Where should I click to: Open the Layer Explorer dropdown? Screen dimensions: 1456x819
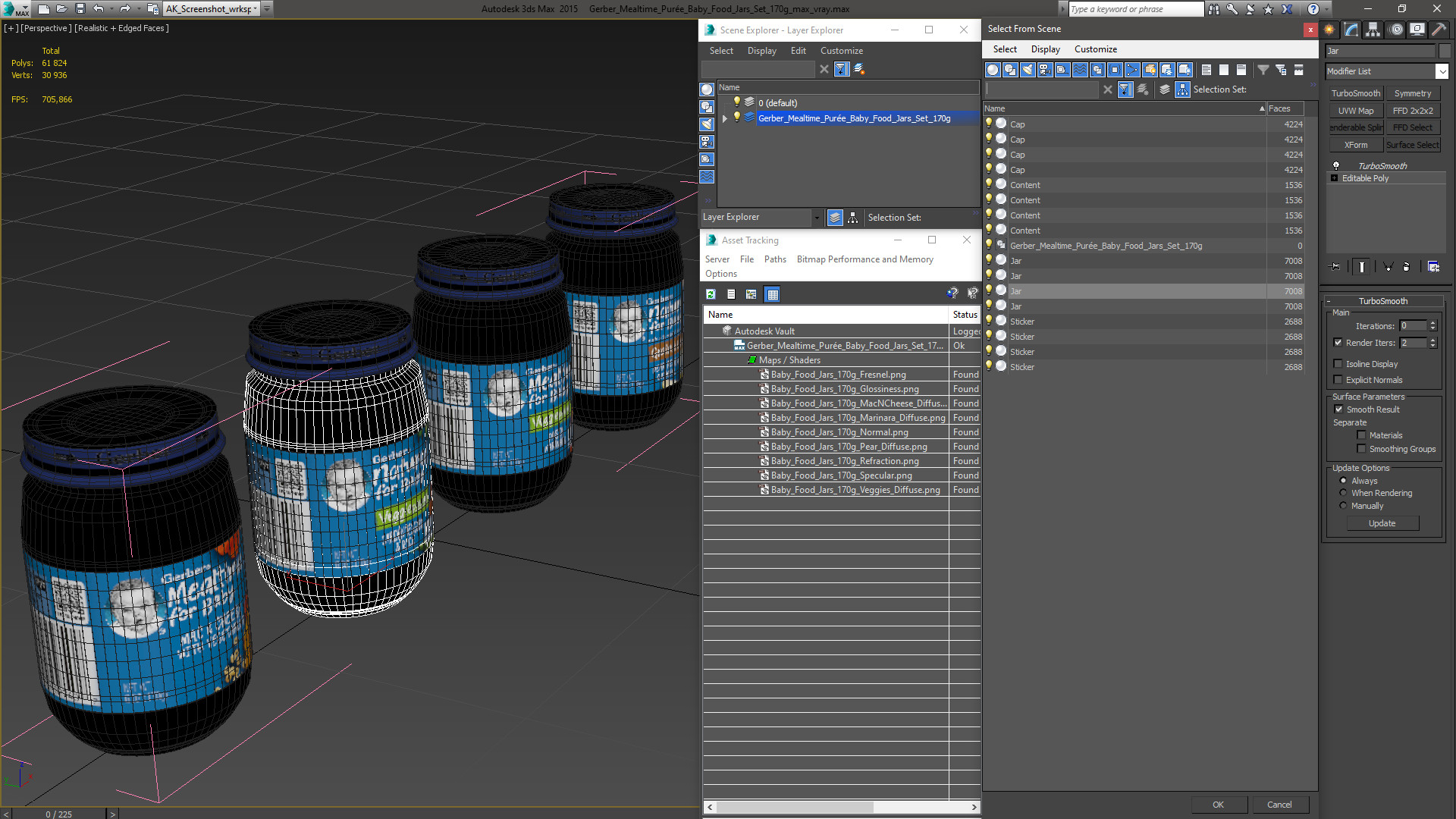(817, 218)
